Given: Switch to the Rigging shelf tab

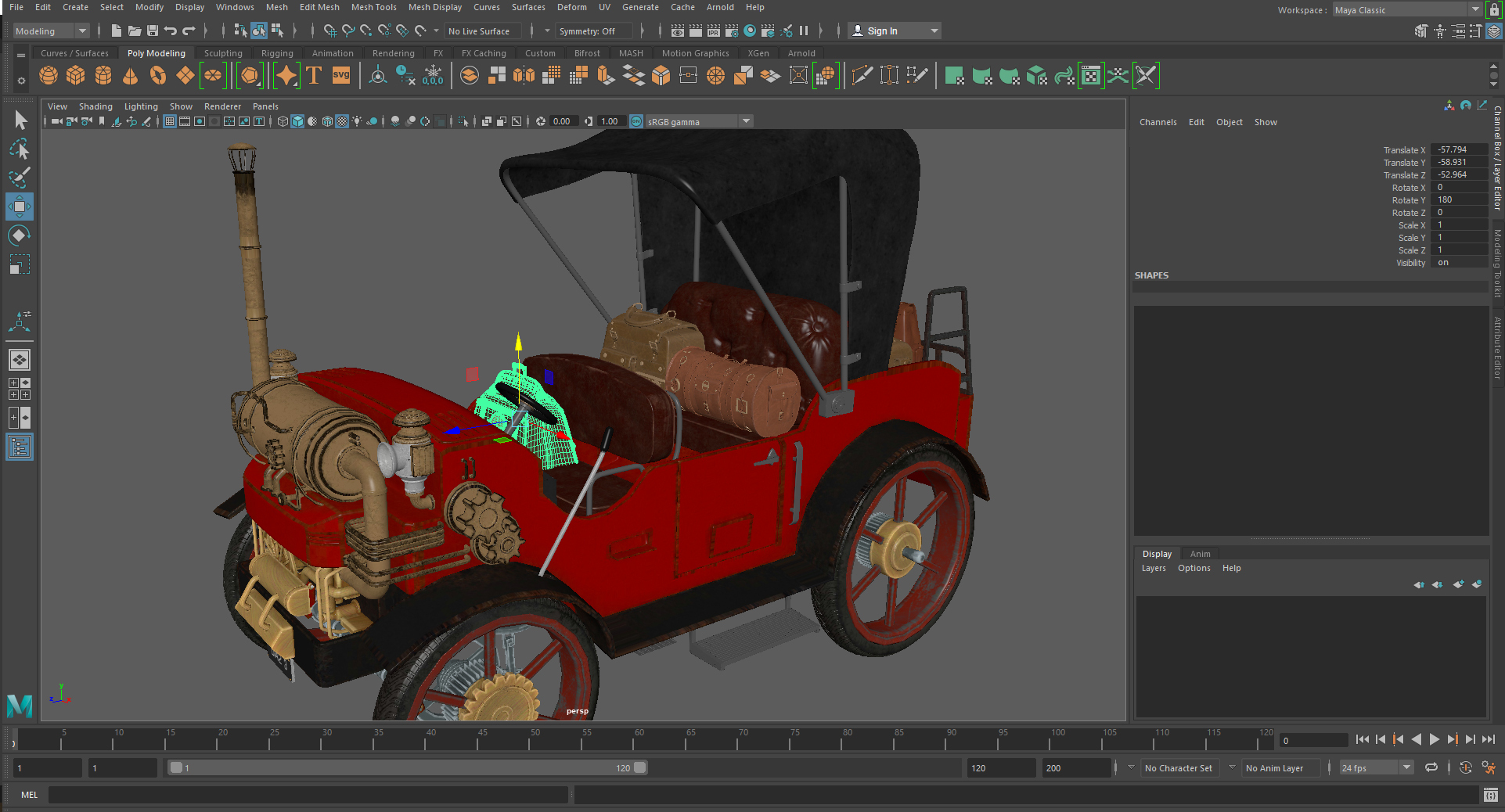Looking at the screenshot, I should pos(277,53).
